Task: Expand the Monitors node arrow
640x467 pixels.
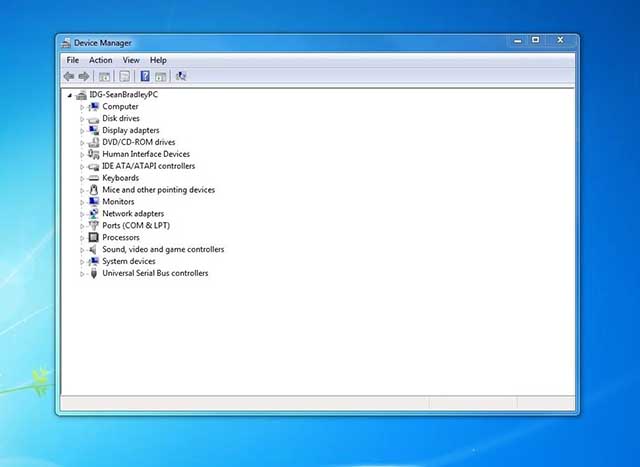Action: (x=82, y=202)
